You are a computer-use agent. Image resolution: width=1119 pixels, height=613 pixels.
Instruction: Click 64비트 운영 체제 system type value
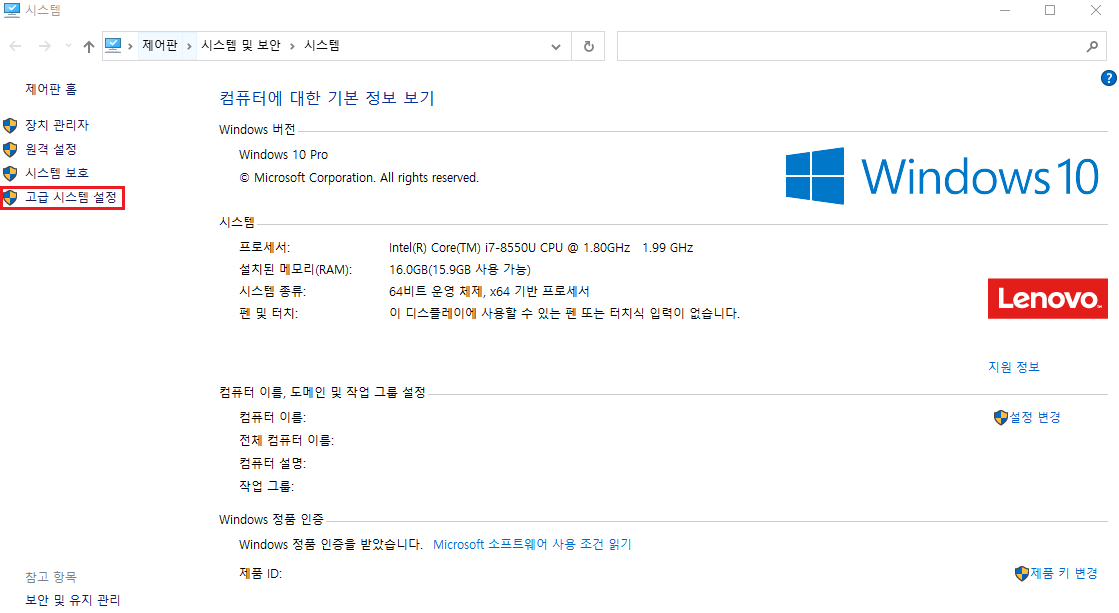tap(489, 291)
